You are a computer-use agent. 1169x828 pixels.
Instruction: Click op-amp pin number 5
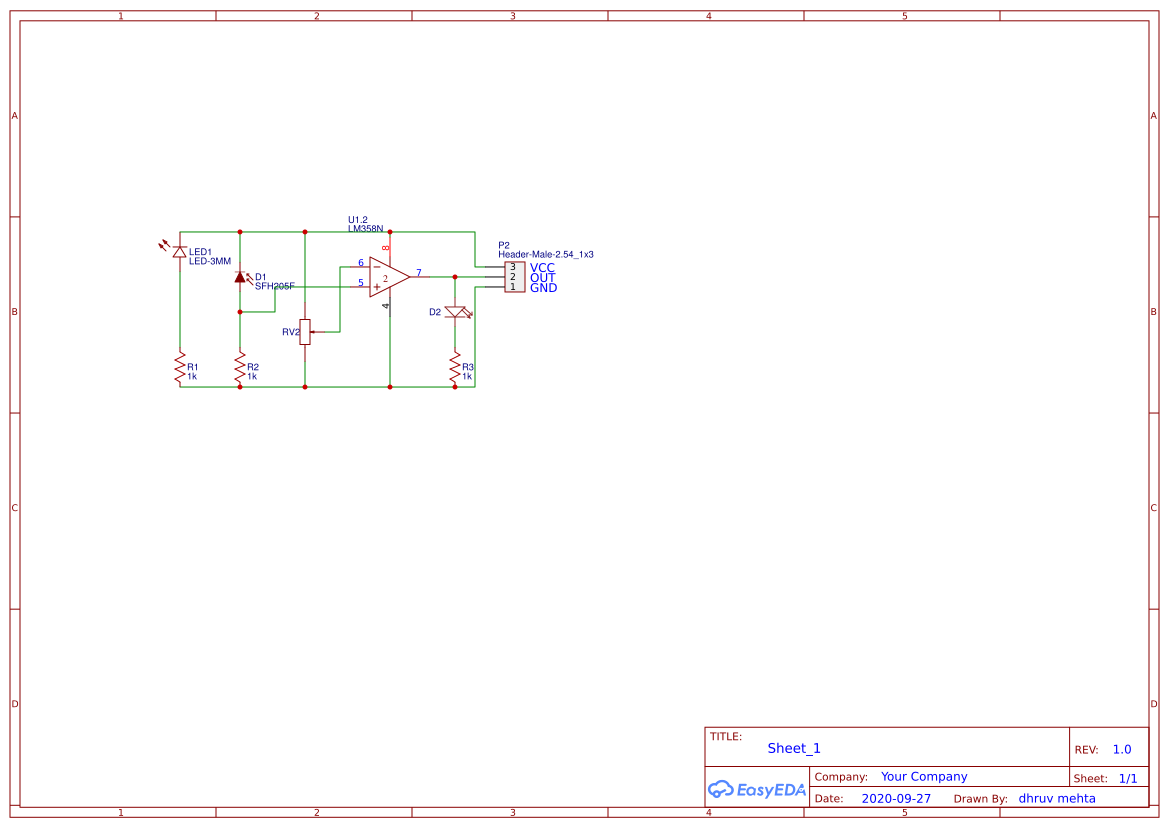[x=361, y=282]
